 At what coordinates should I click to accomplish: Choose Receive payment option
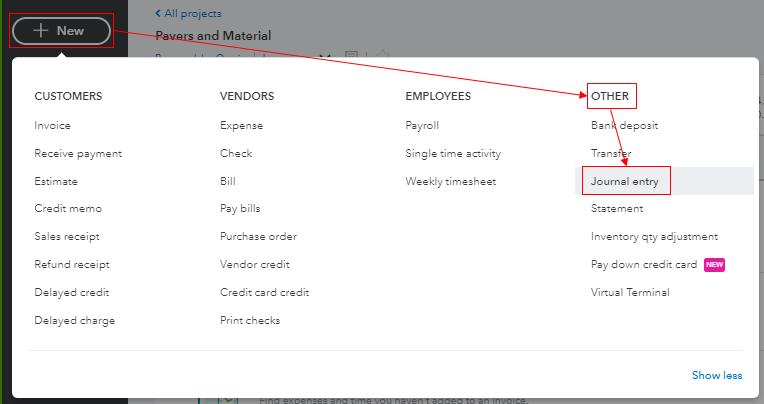point(78,154)
